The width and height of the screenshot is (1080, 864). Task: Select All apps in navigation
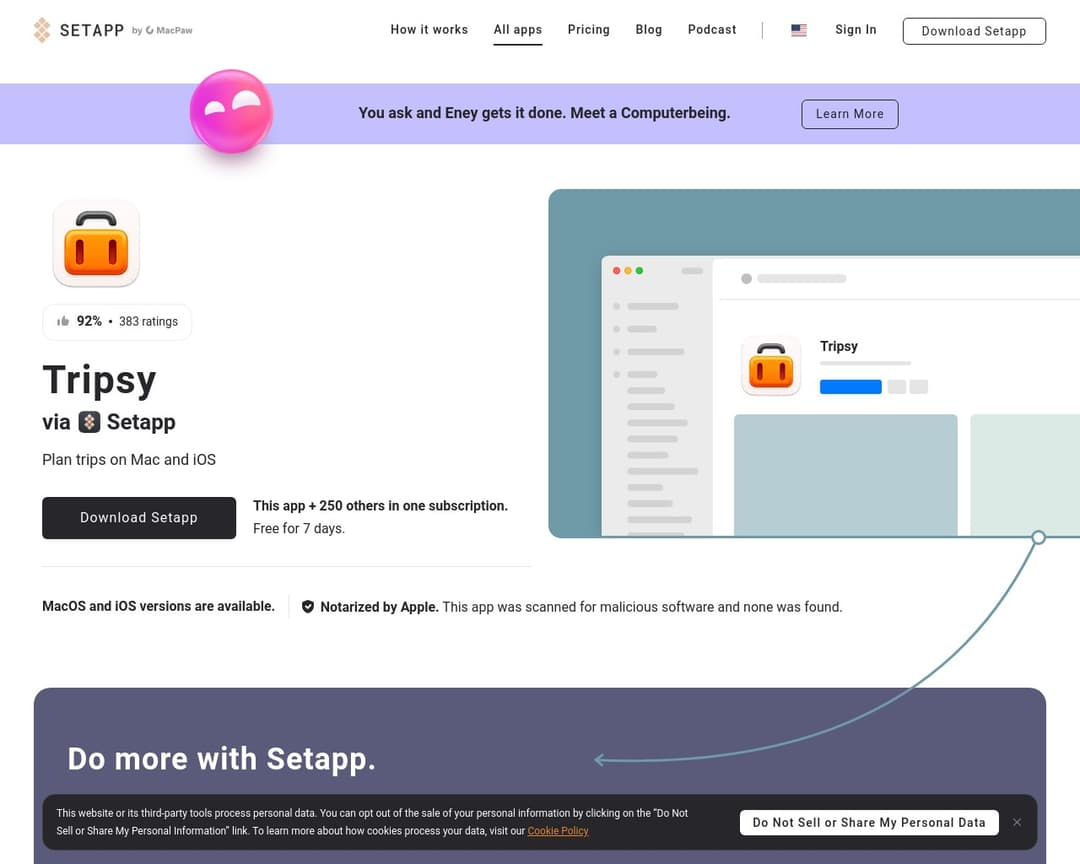pos(517,30)
